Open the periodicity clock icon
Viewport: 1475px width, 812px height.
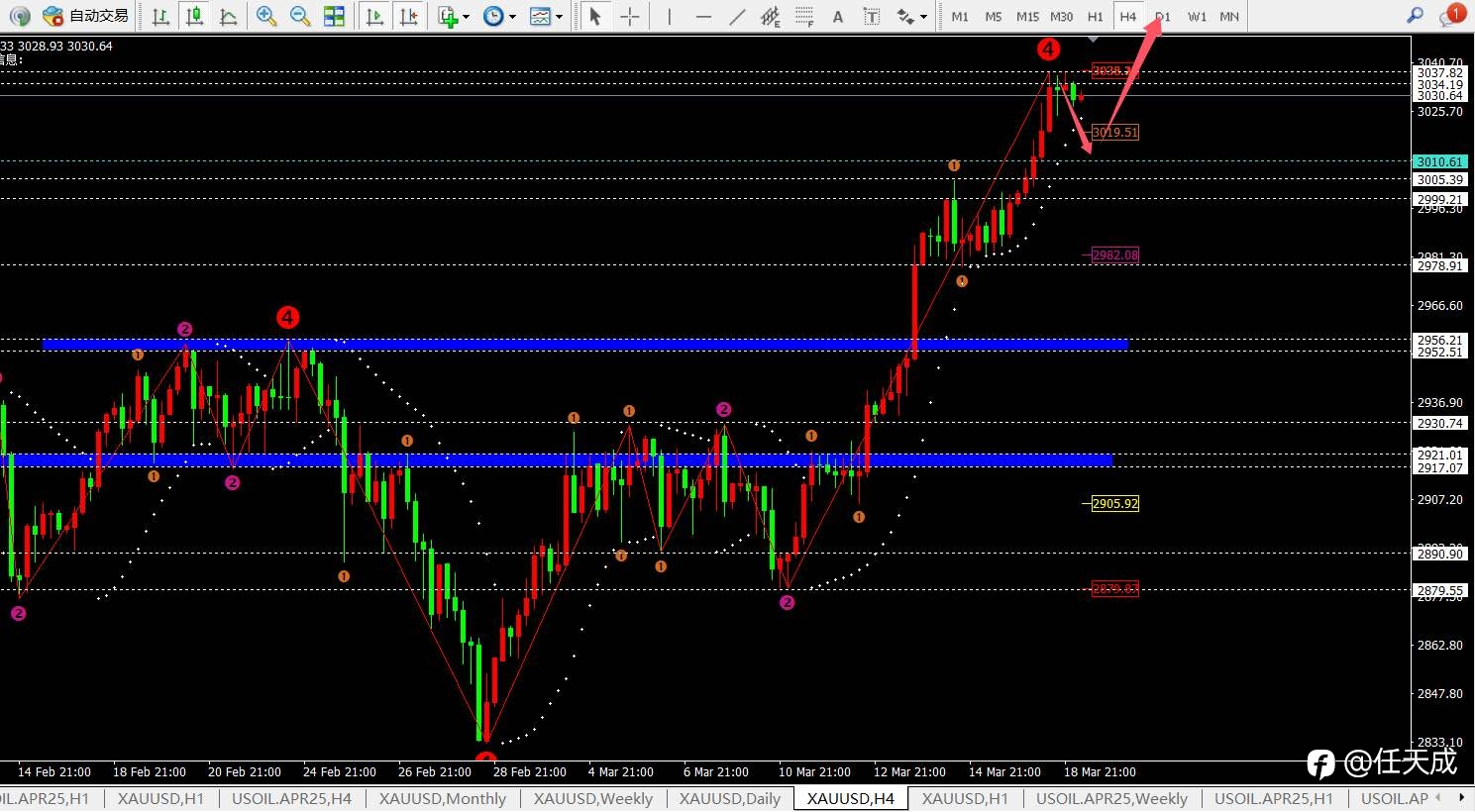pos(493,16)
